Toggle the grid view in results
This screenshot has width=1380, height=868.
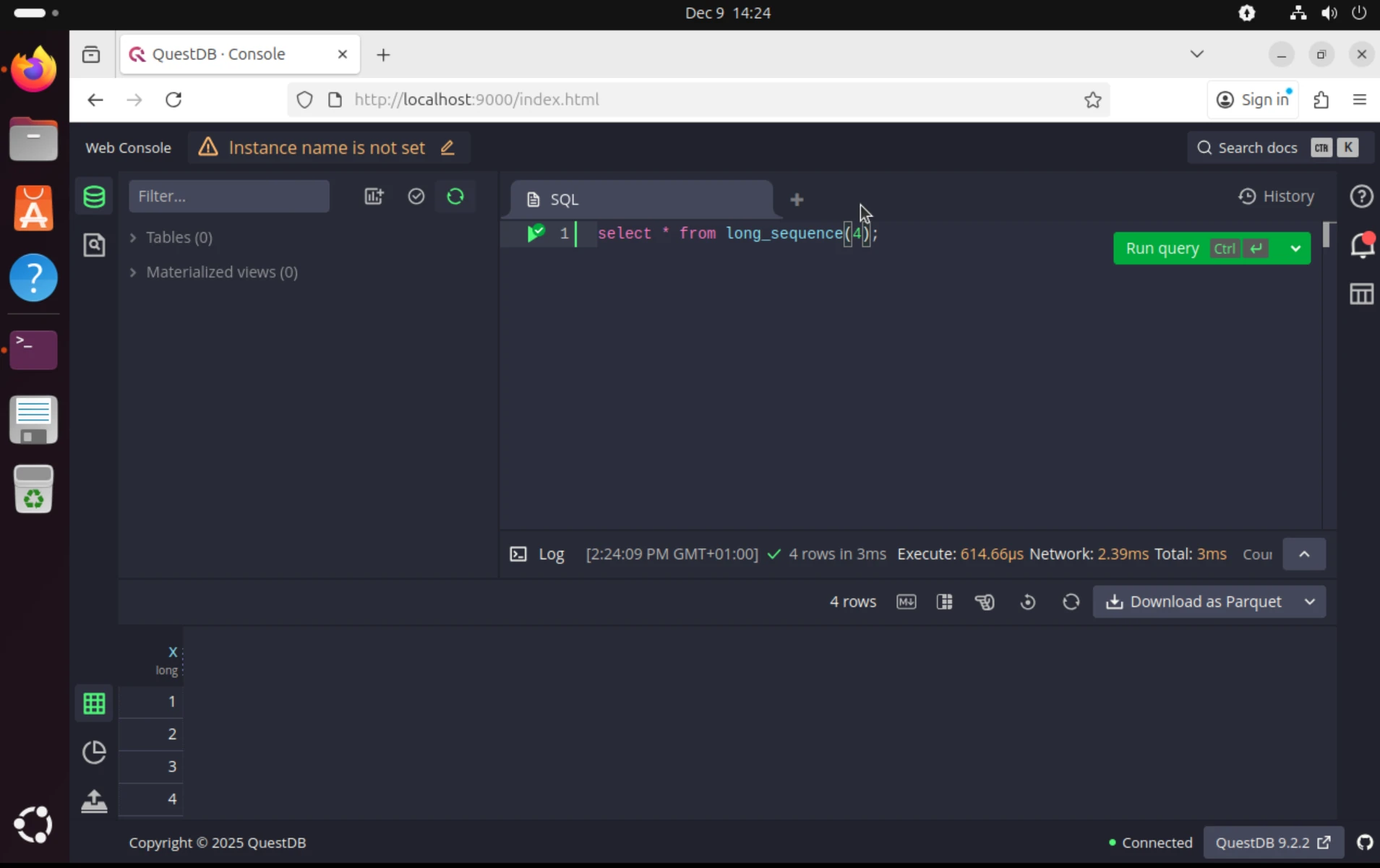pos(94,702)
